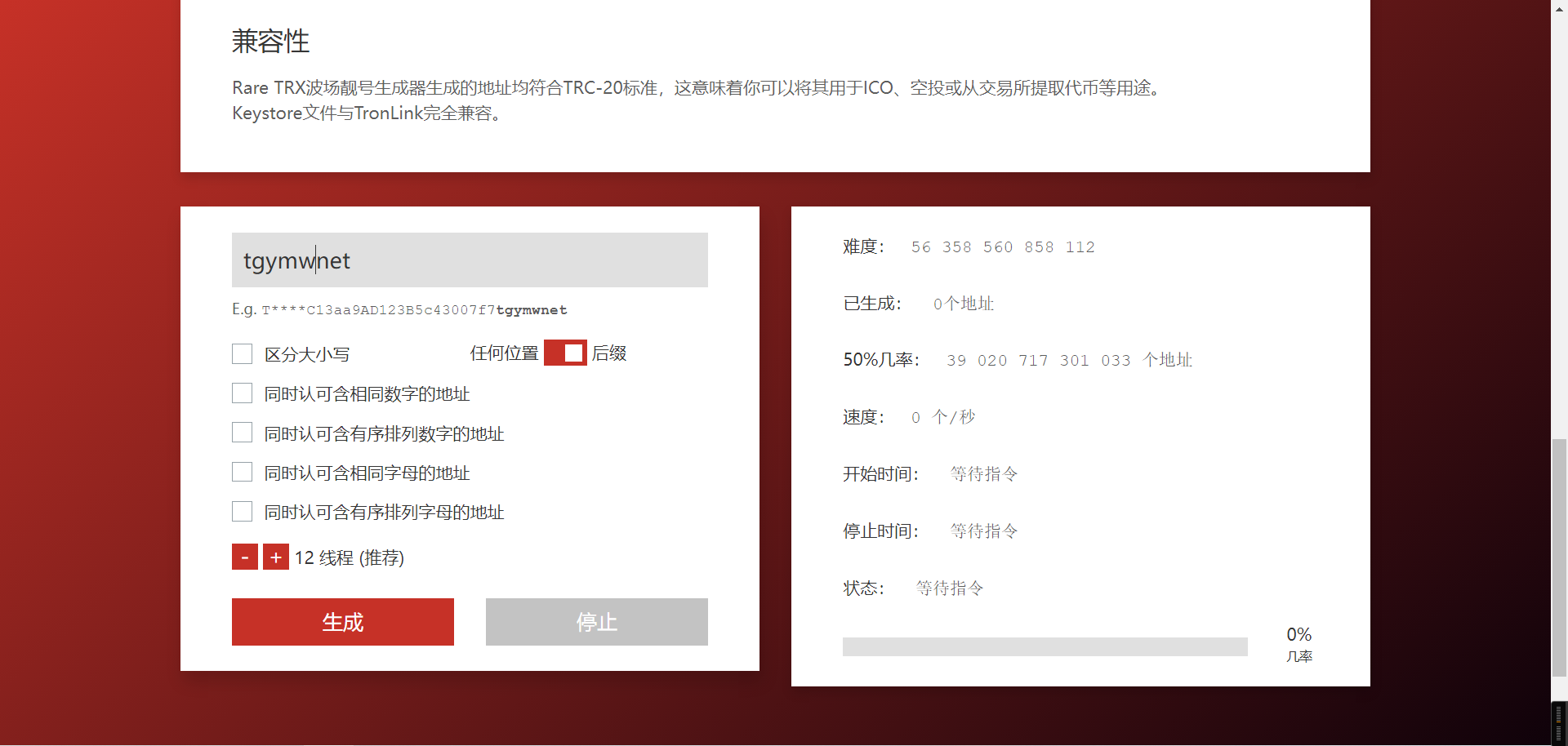Click the 后缀 suffix label
The image size is (1568, 746).
pos(609,353)
